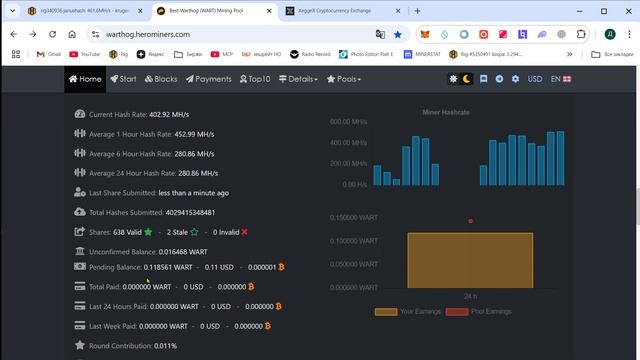
Task: Change the USD currency selector
Action: (535, 79)
